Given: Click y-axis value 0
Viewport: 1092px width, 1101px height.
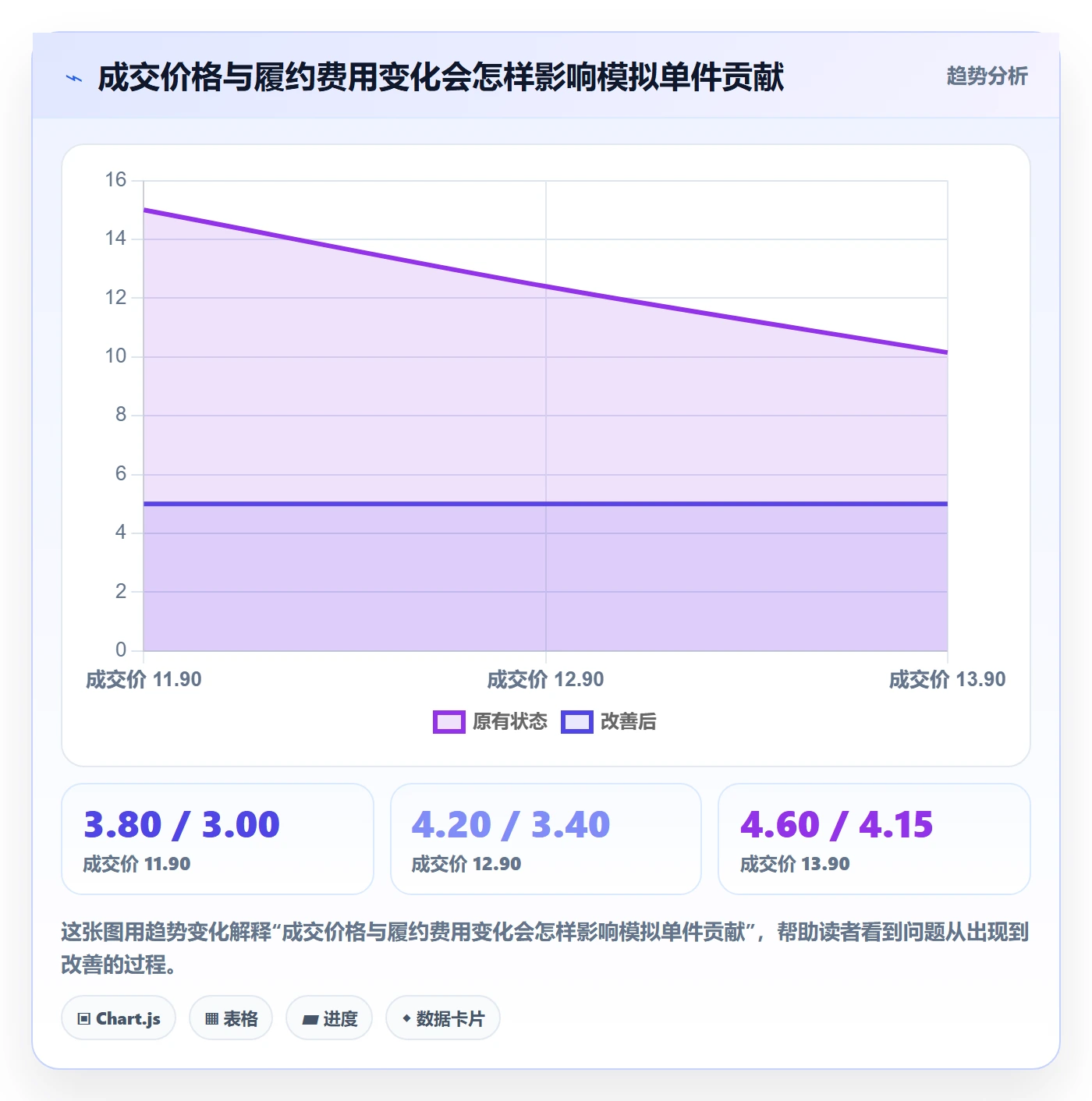Looking at the screenshot, I should click(x=121, y=650).
